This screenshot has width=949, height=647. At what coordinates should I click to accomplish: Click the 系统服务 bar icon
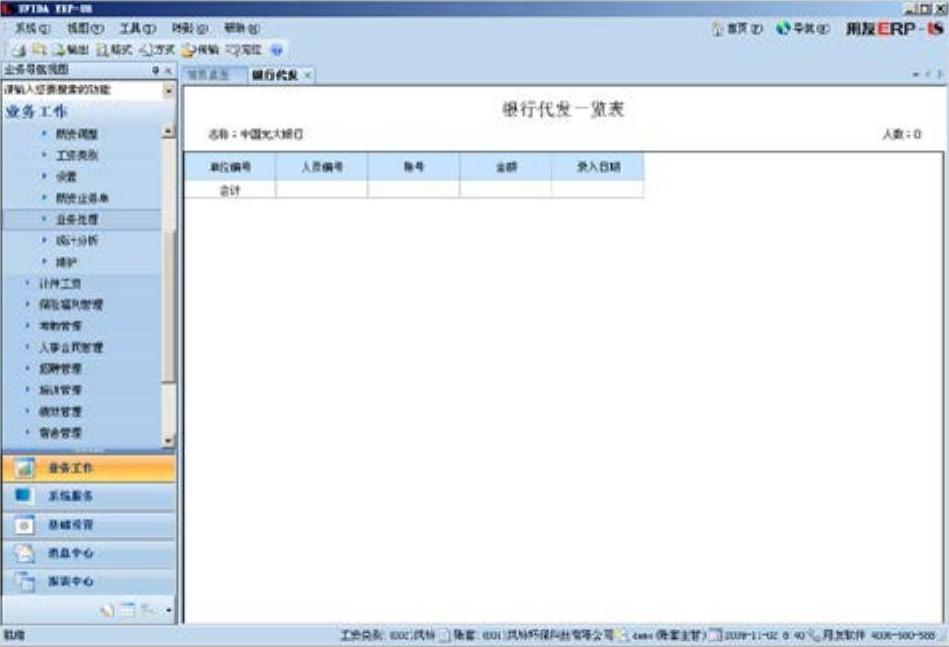tap(24, 496)
